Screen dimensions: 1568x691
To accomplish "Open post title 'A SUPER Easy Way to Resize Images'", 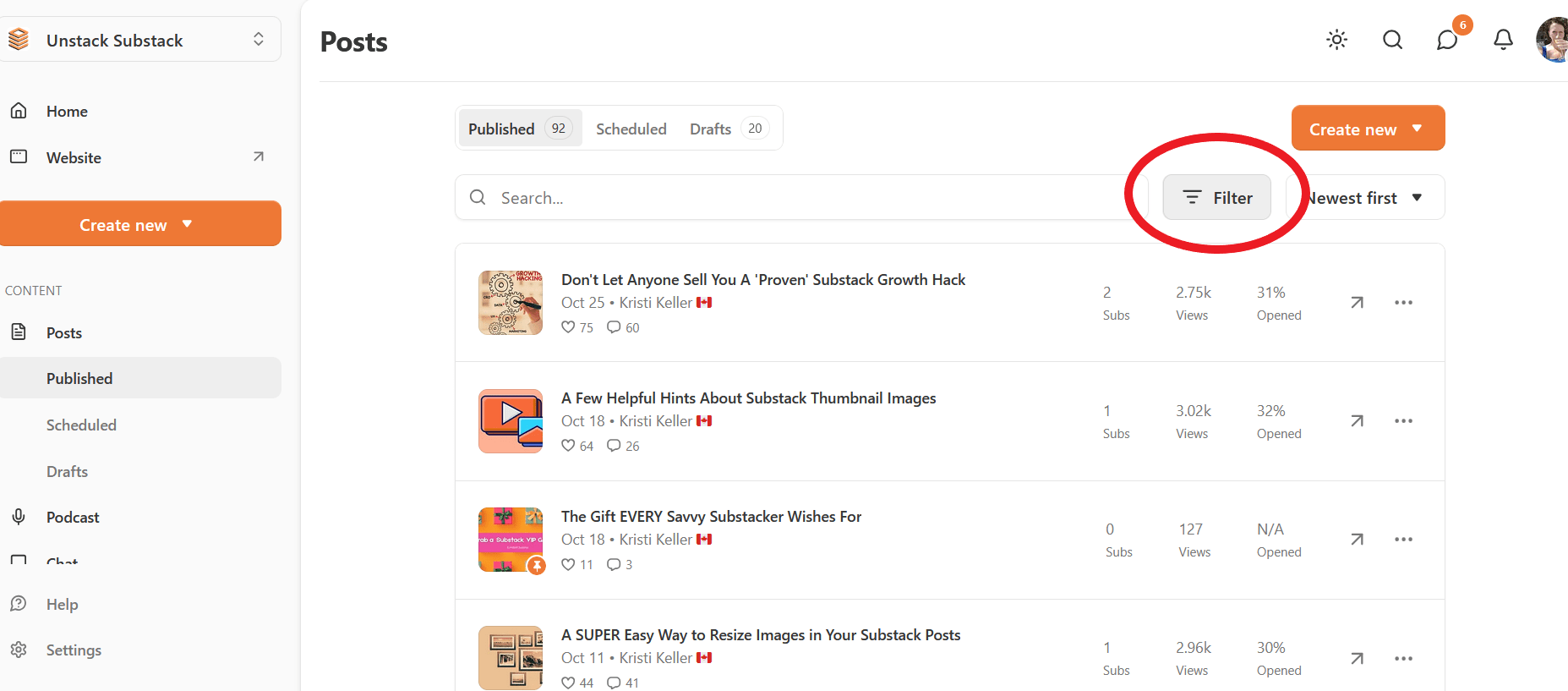I will pos(761,634).
